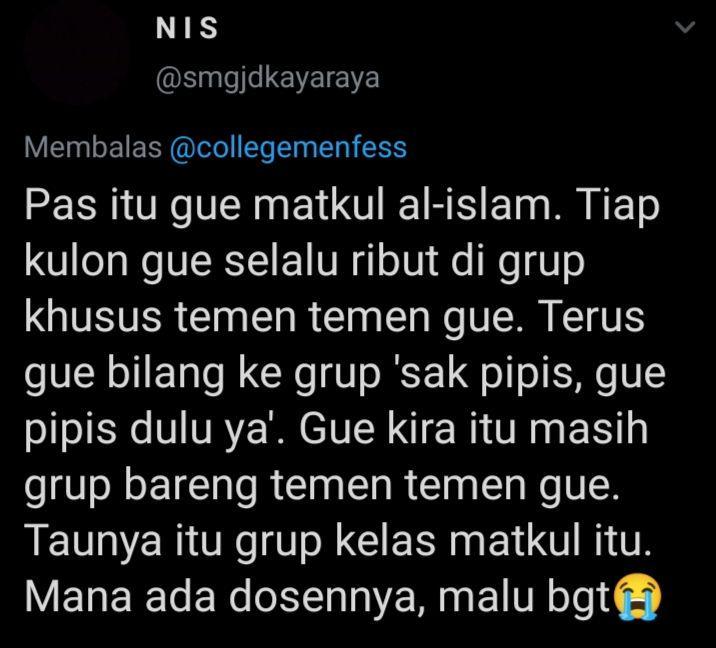Open the NIS profile avatar picture

coord(76,53)
